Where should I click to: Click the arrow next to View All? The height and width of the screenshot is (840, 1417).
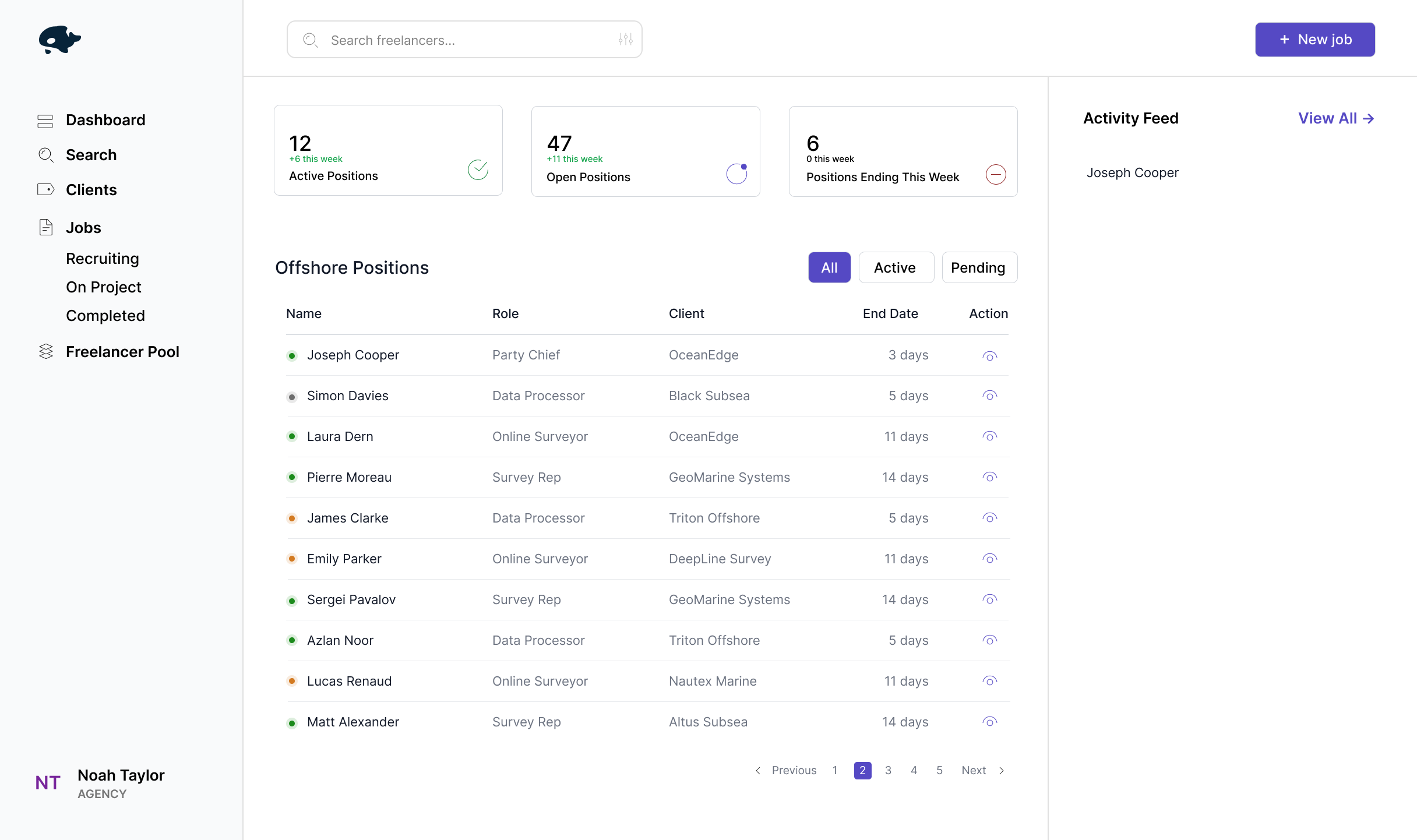[x=1369, y=118]
